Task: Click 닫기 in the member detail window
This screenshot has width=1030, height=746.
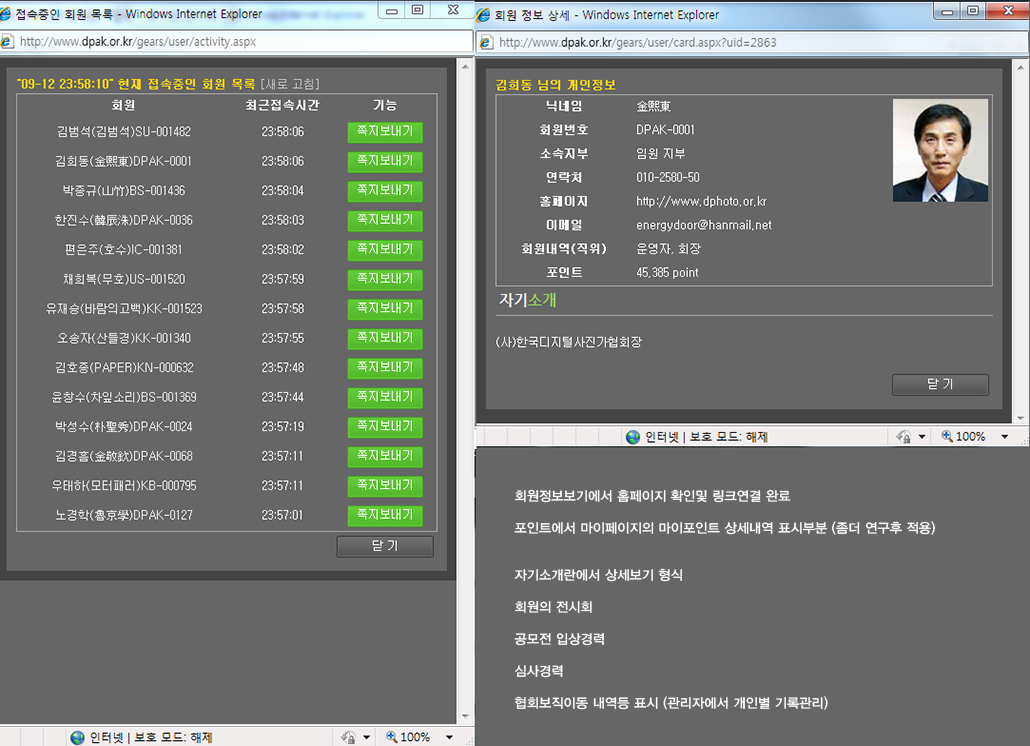Action: click(940, 385)
